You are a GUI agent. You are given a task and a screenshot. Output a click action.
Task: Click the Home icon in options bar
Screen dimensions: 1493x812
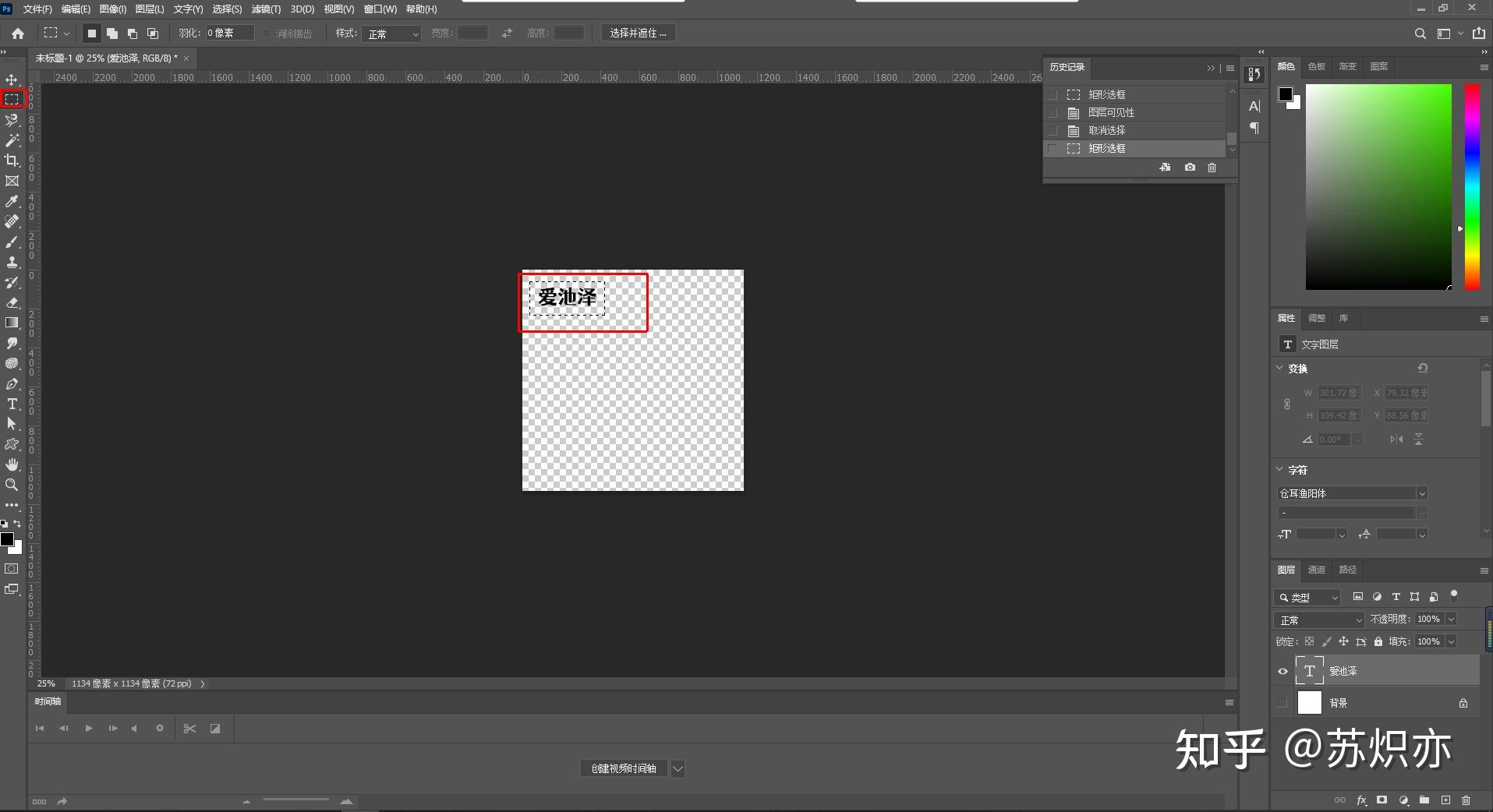tap(18, 34)
